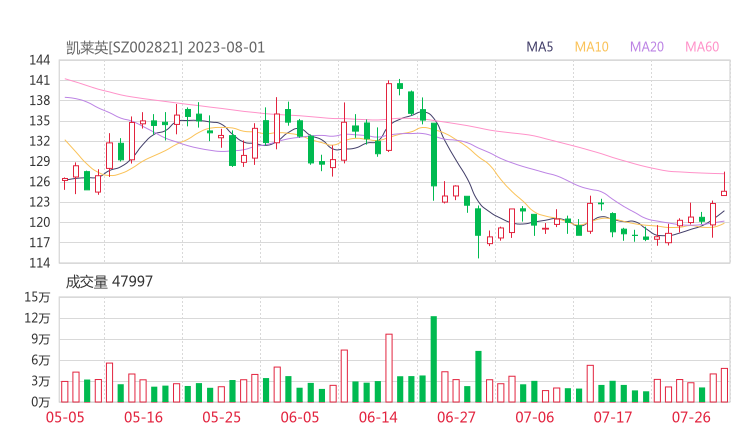740x440 pixels.
Task: Click the 144 price axis value
Action: (39, 60)
